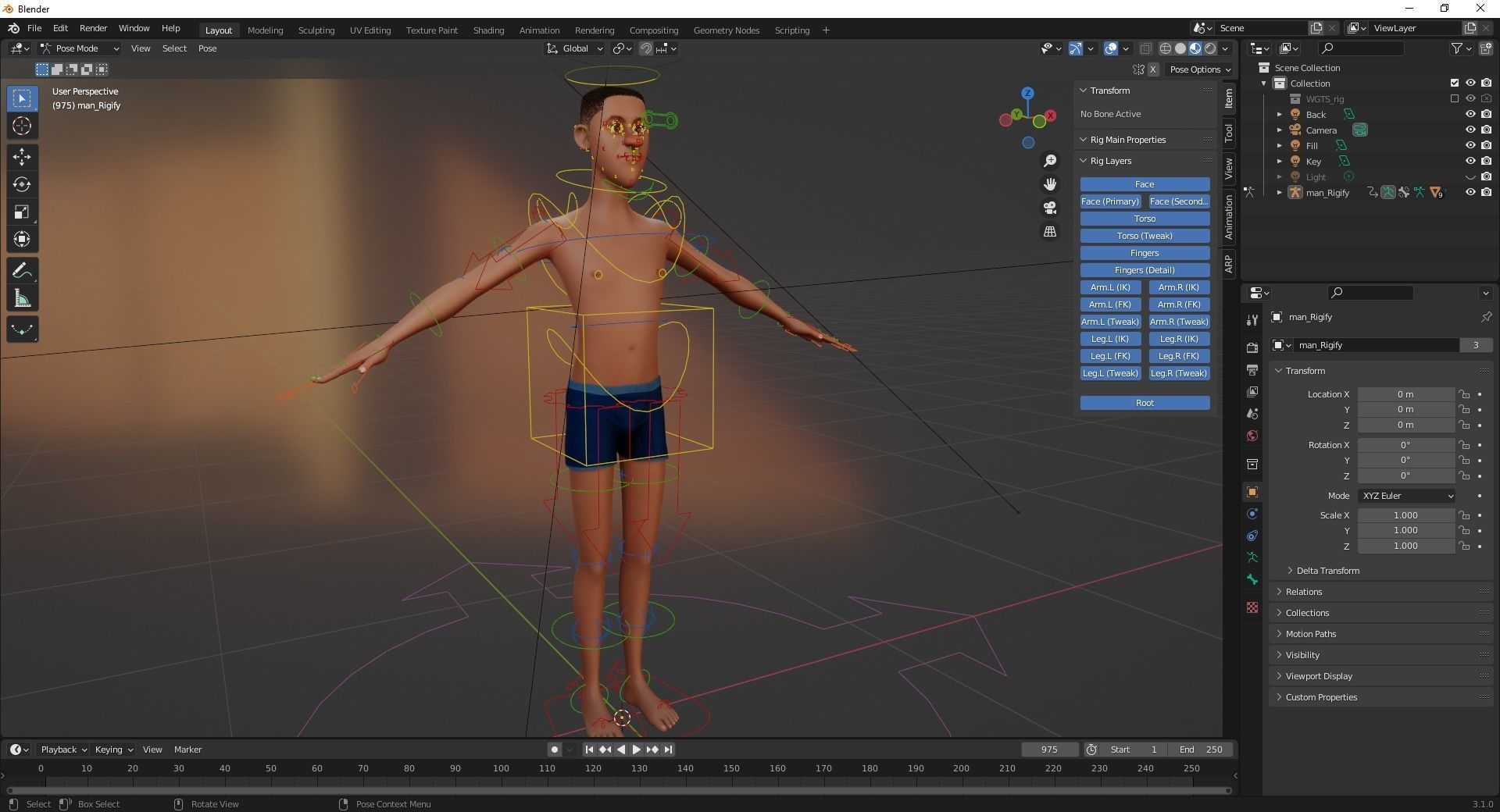Screen dimensions: 1500x812
Task: Open the Pose menu in viewport header
Action: [207, 48]
